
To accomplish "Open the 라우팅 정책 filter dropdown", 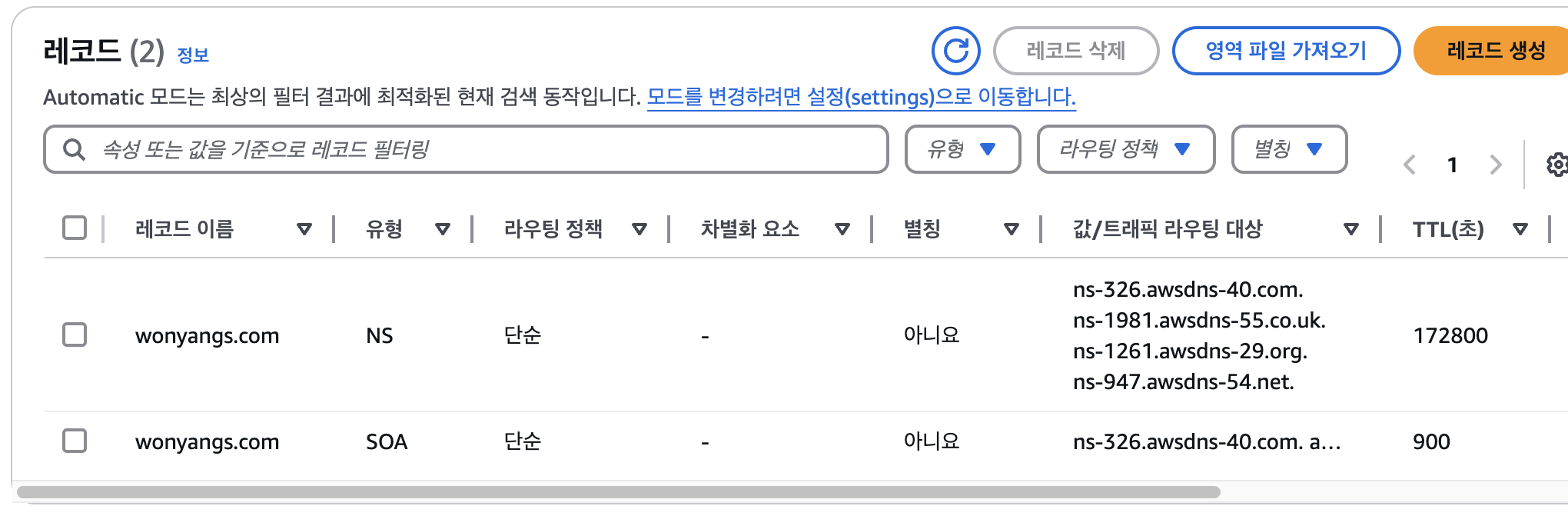I will tap(1126, 148).
